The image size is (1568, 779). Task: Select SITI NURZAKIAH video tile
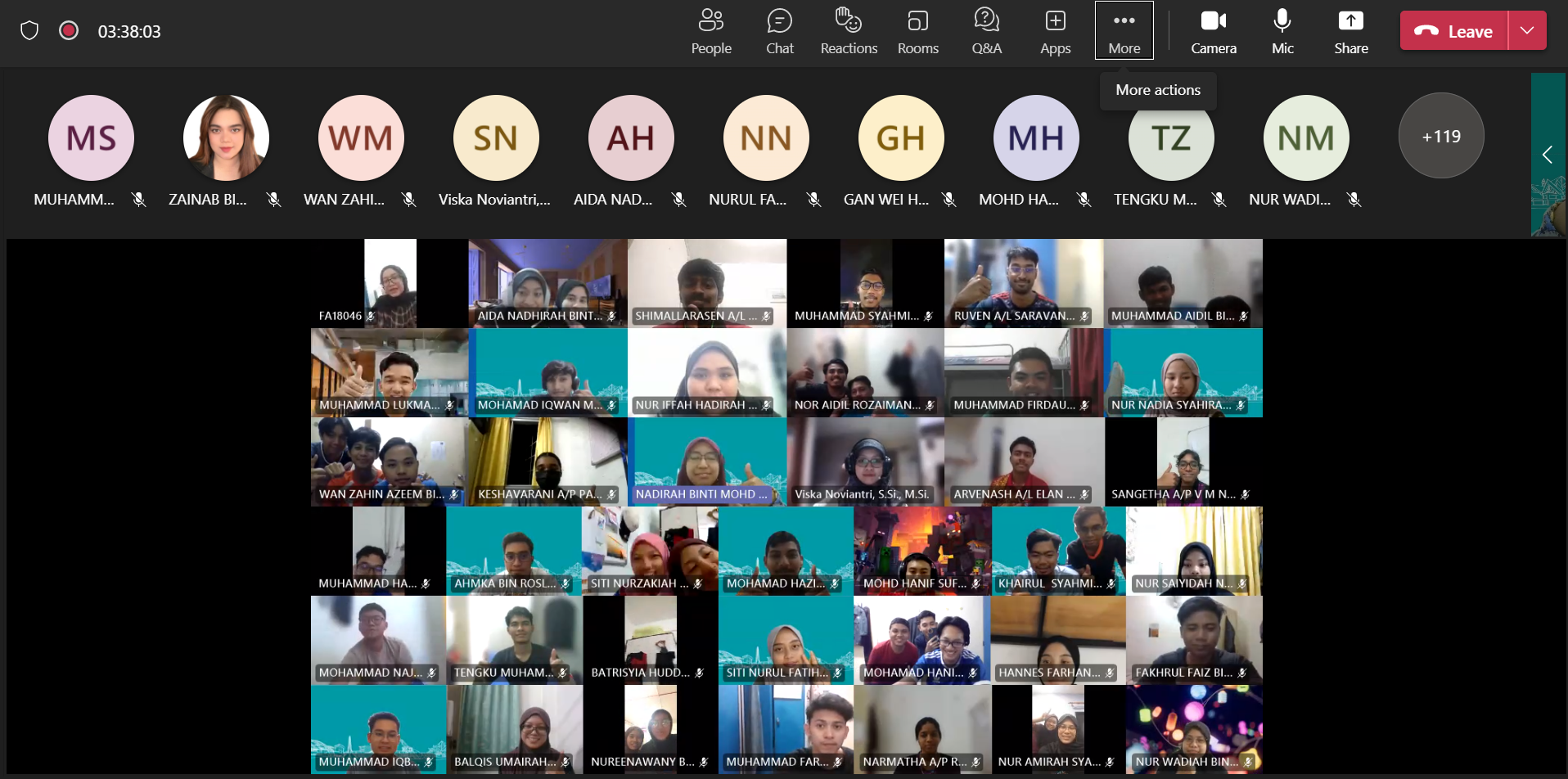pos(650,551)
